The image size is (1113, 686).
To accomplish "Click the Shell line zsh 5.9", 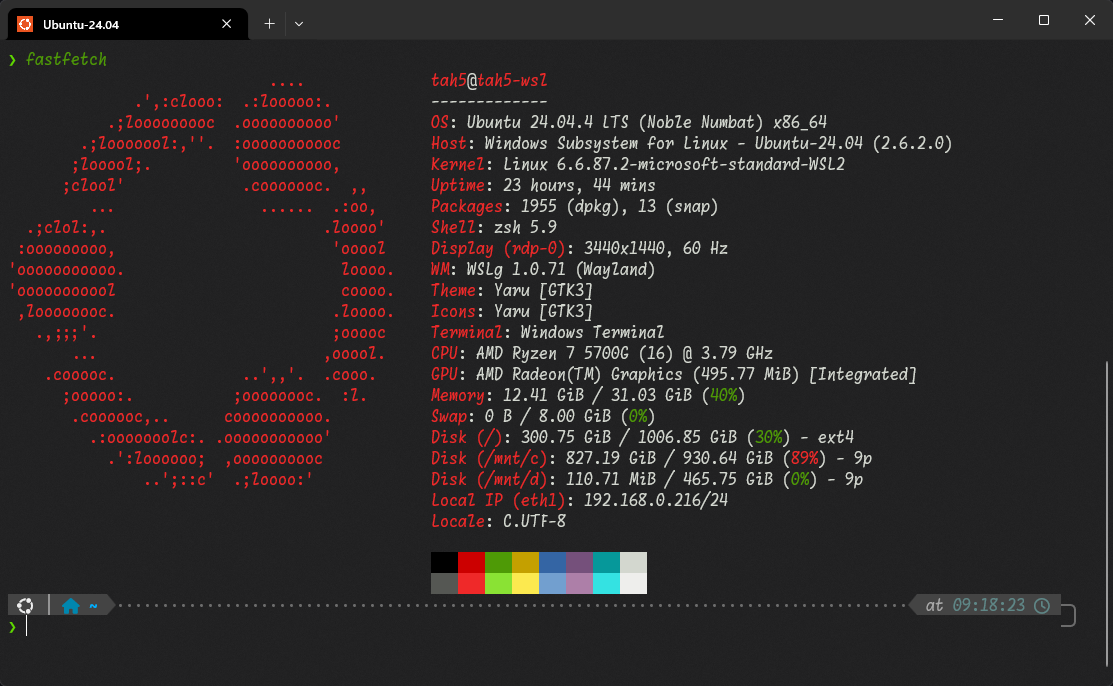I will tap(494, 227).
